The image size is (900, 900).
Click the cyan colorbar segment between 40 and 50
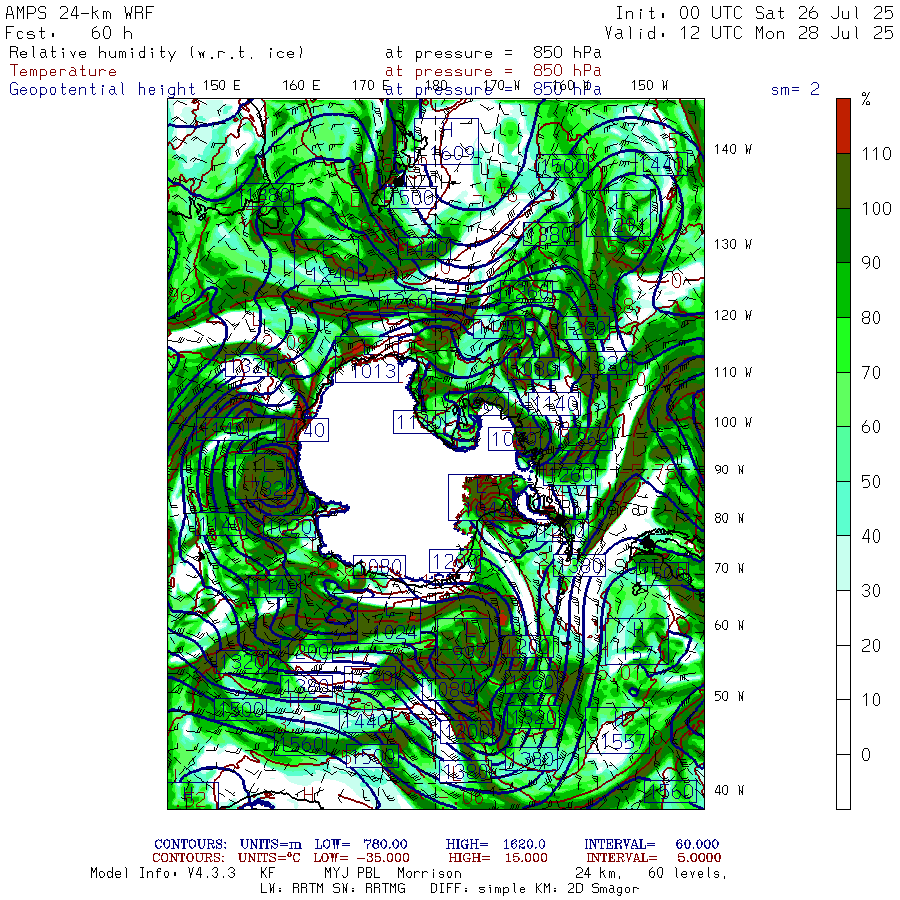coord(843,508)
